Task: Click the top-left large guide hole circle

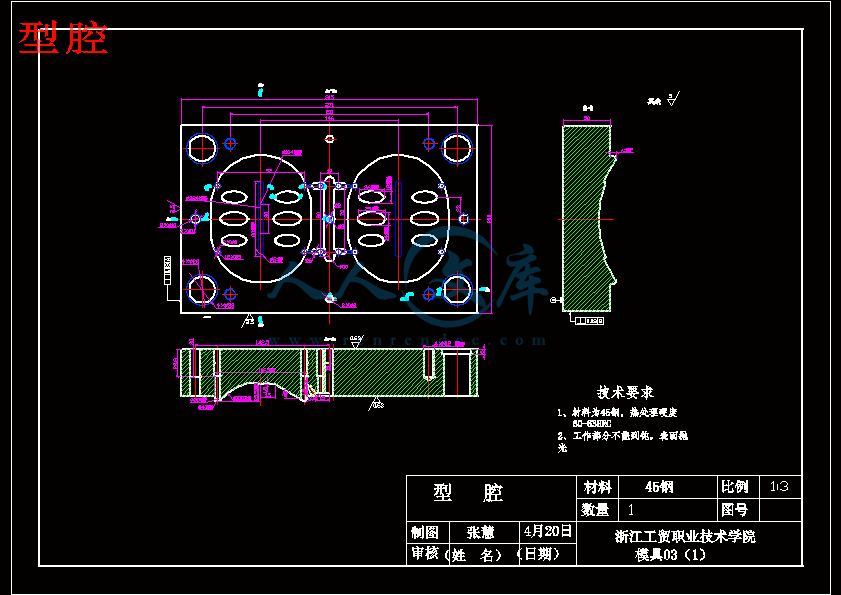Action: pyautogui.click(x=203, y=148)
